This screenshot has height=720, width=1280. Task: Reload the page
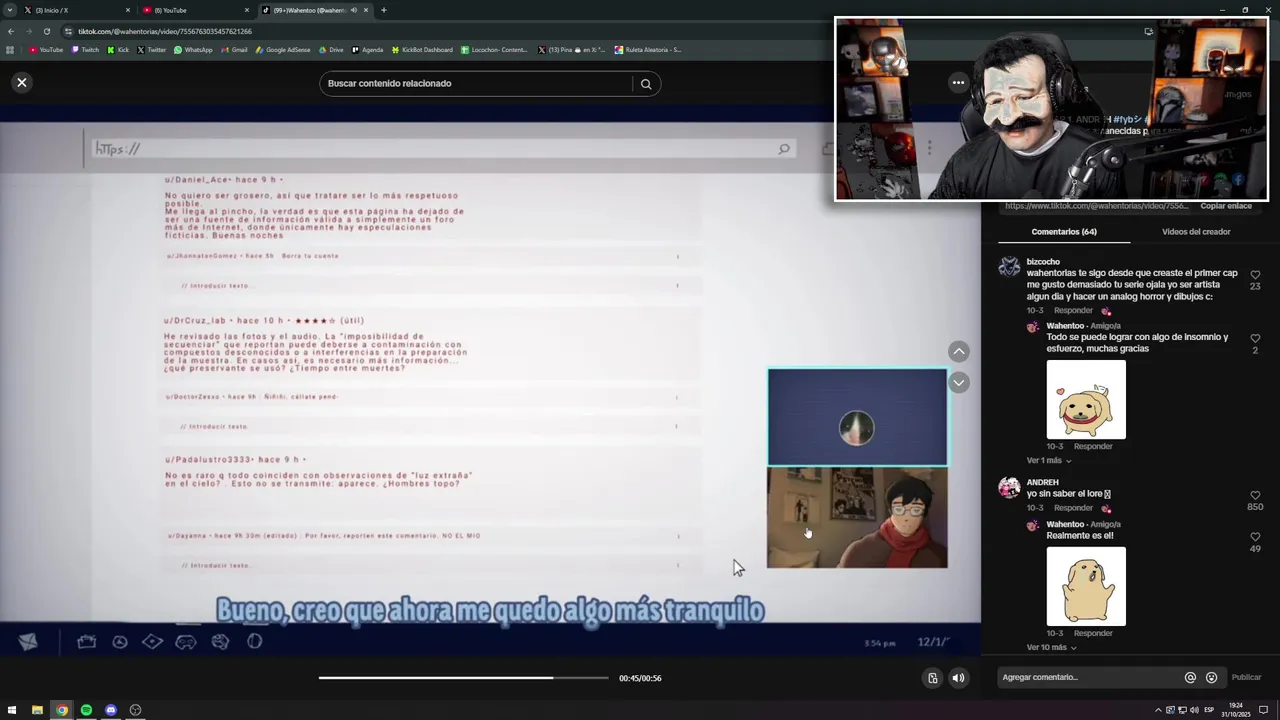click(x=46, y=31)
